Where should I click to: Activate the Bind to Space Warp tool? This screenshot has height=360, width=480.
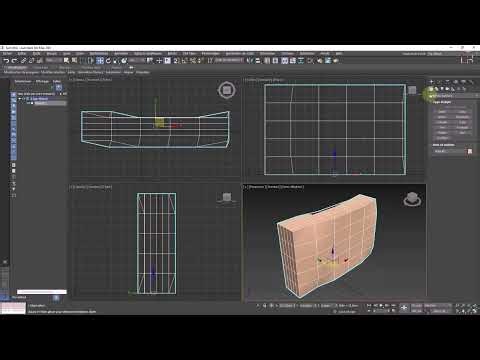(x=39, y=61)
